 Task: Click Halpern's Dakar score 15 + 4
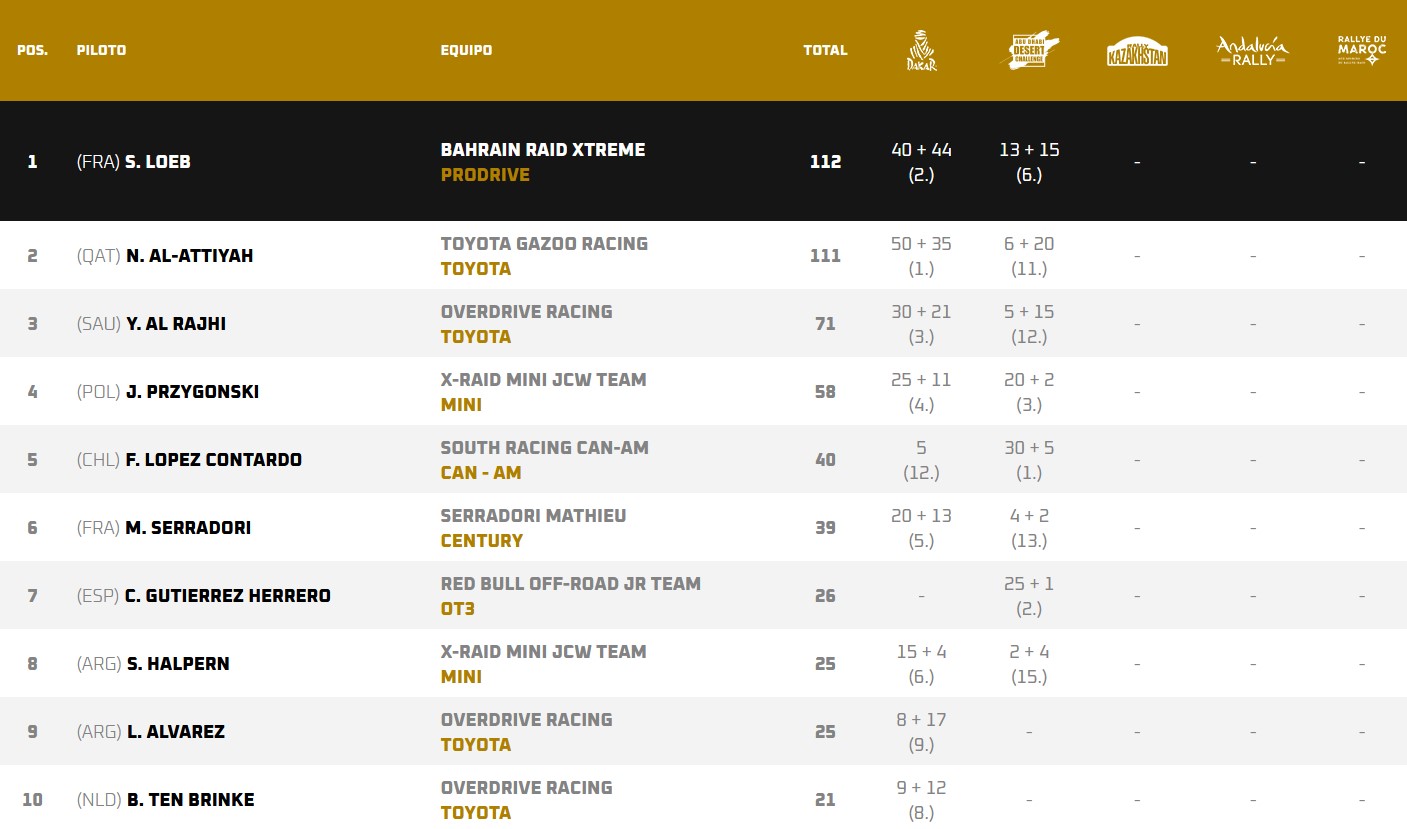[921, 652]
